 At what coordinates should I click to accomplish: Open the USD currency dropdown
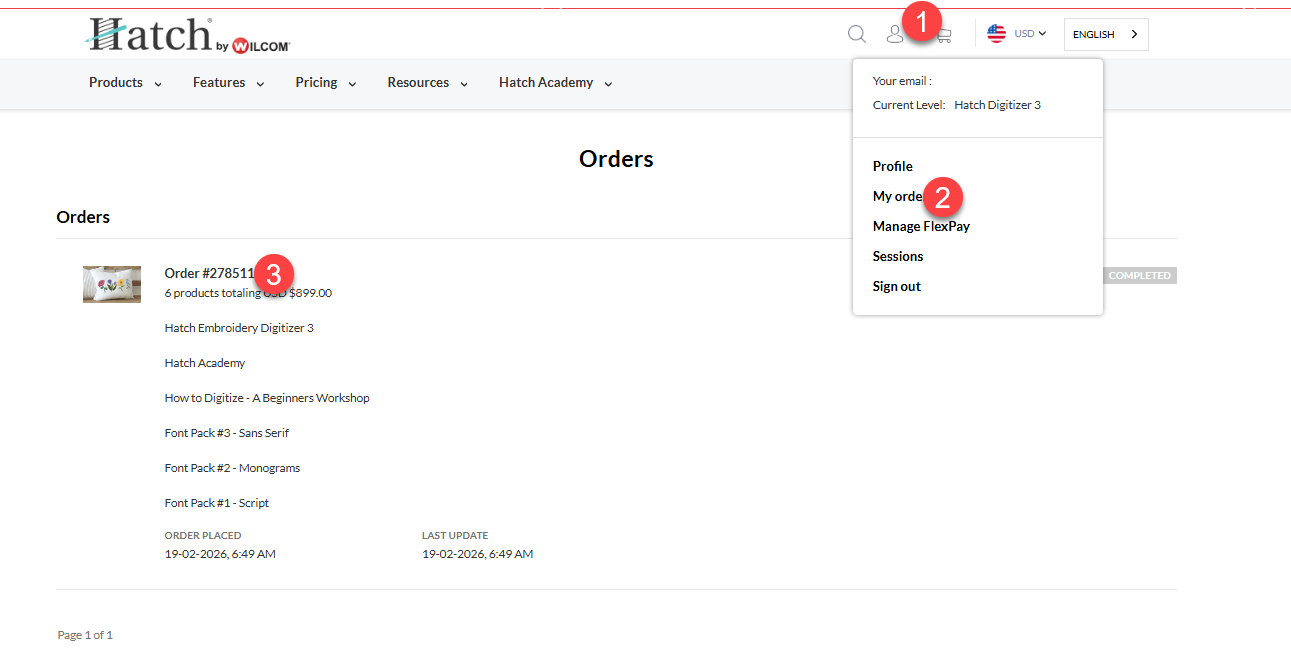1030,34
